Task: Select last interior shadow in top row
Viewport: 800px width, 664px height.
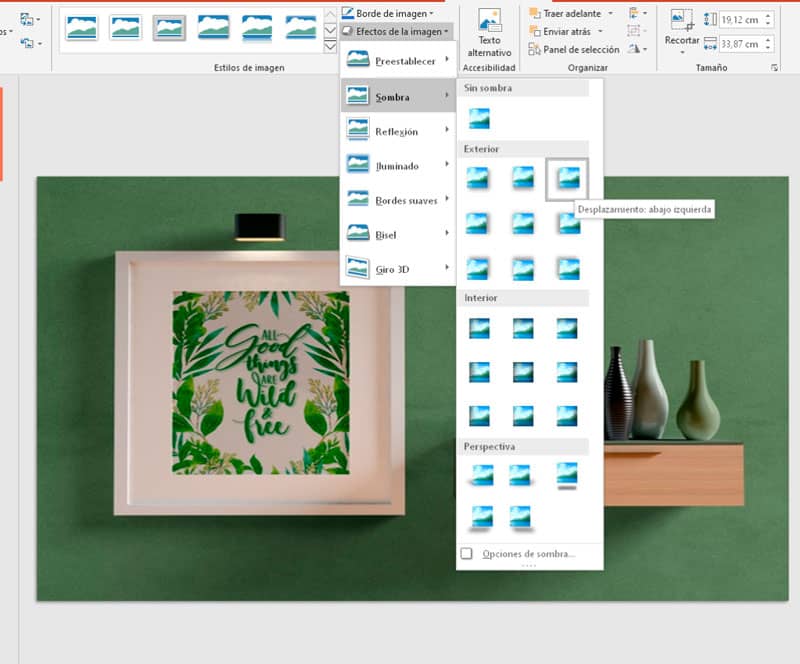Action: tap(567, 328)
